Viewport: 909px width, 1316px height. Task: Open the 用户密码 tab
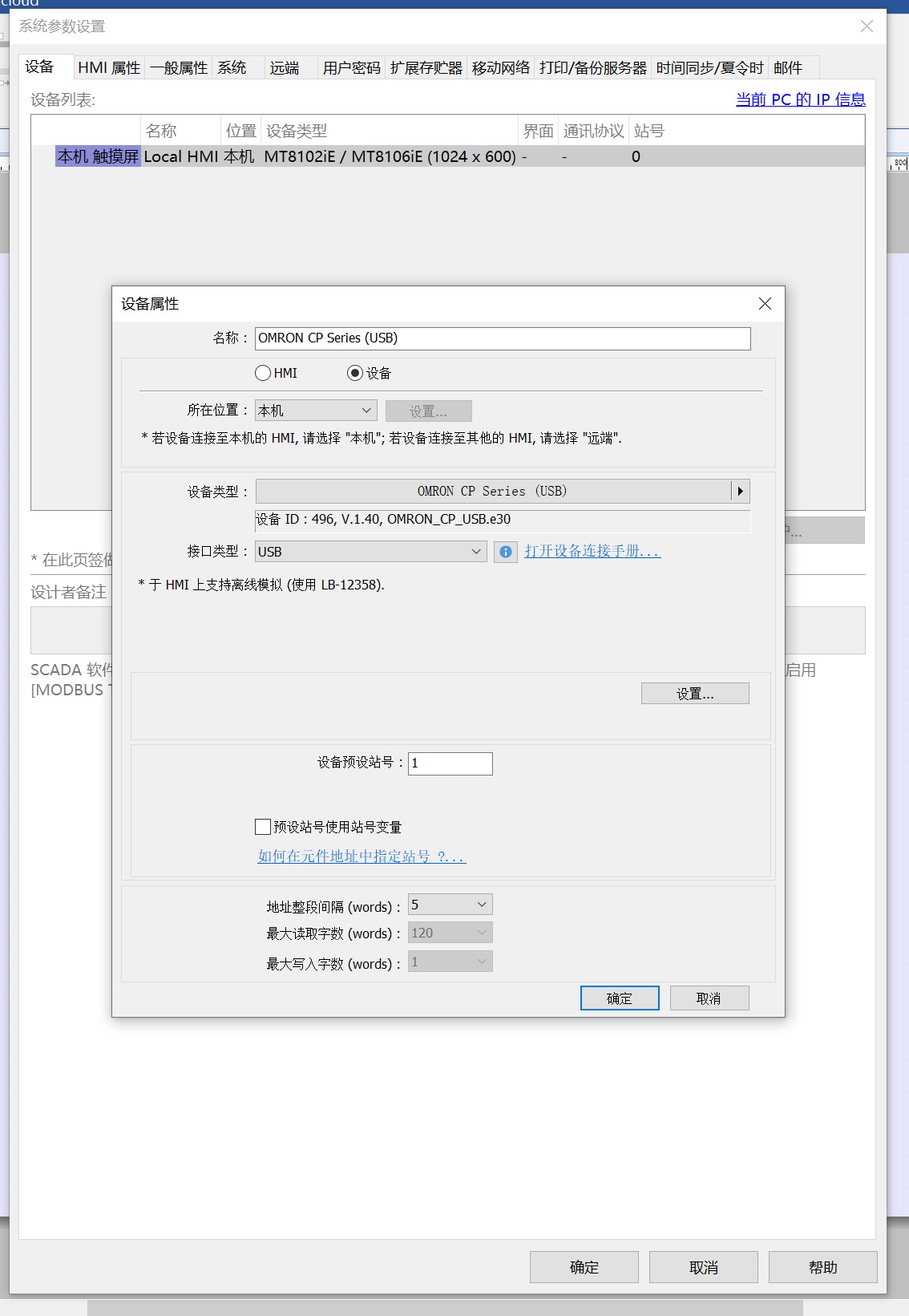(x=351, y=68)
